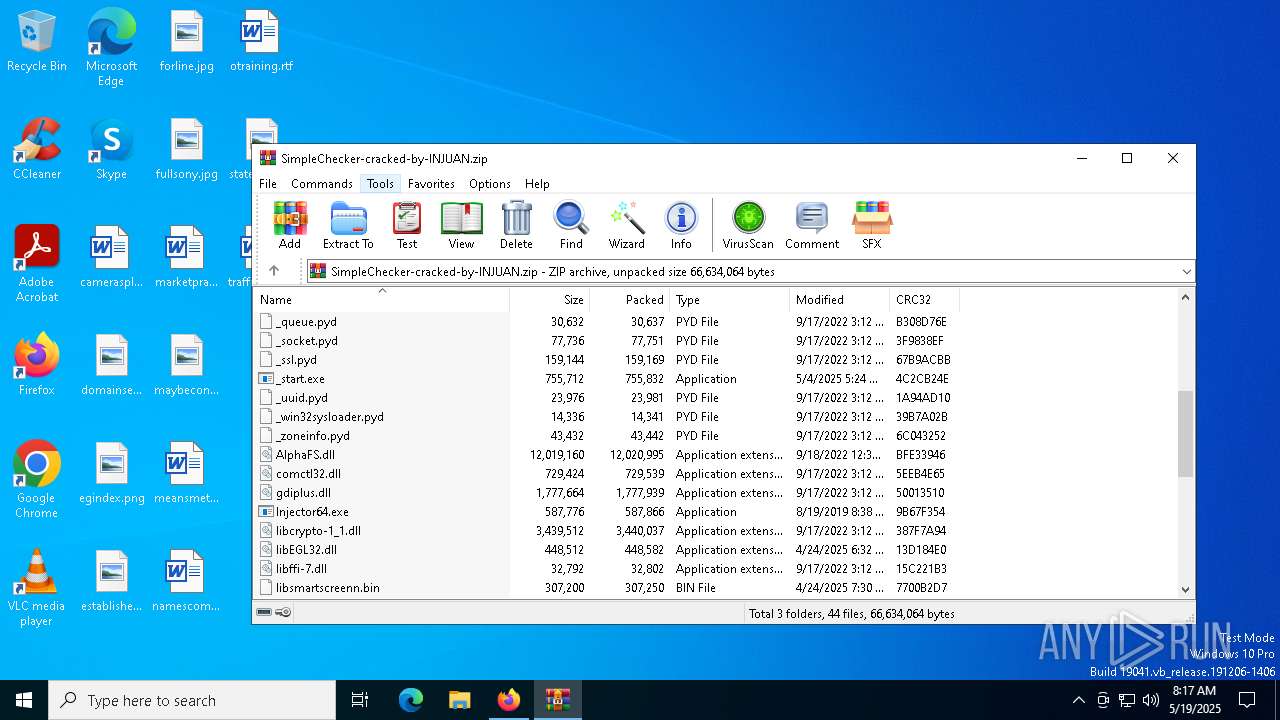
Task: Open the Recycle Bin desktop icon
Action: (x=37, y=42)
